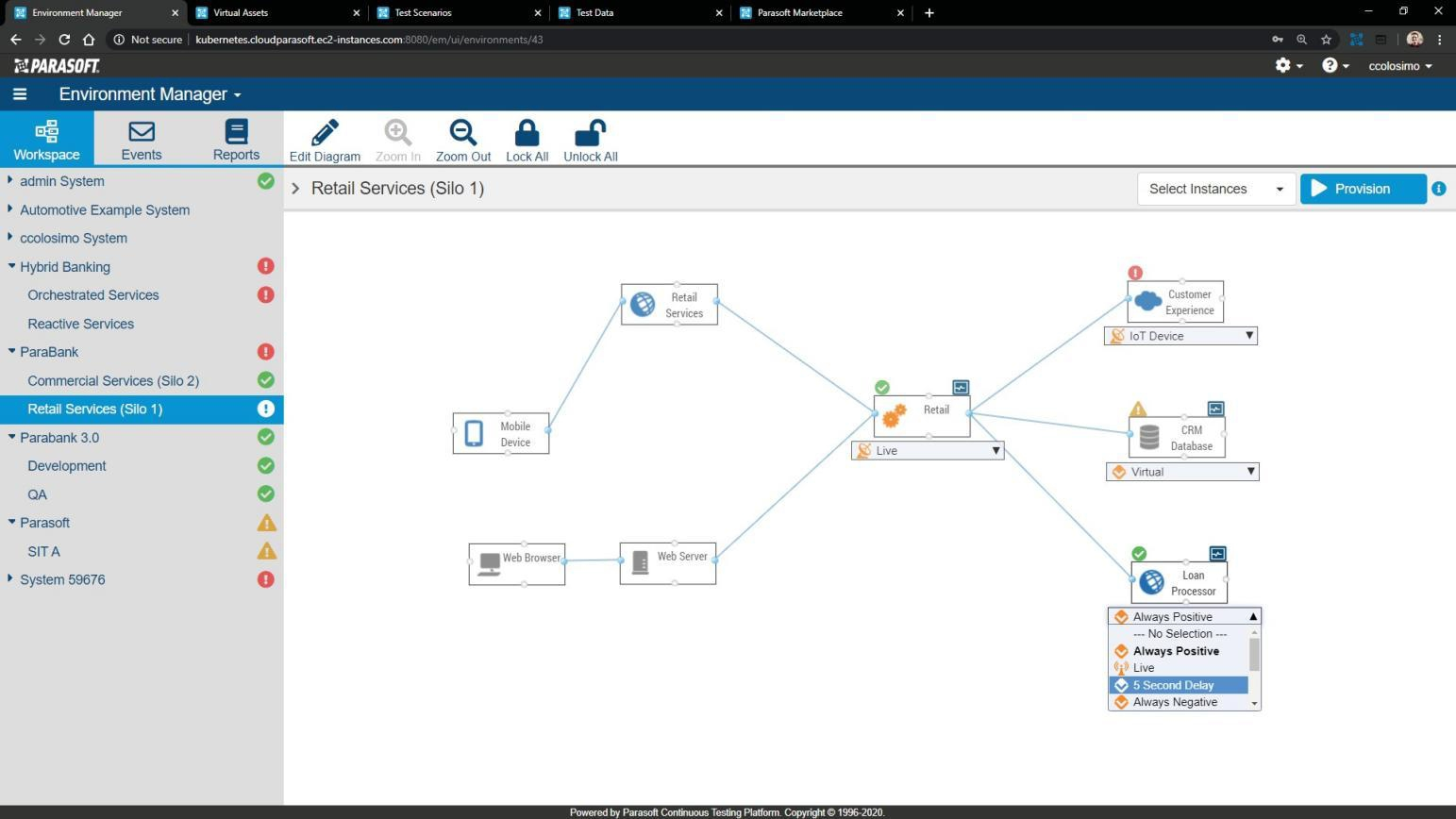
Task: Click the info icon beside Provision
Action: pos(1439,189)
